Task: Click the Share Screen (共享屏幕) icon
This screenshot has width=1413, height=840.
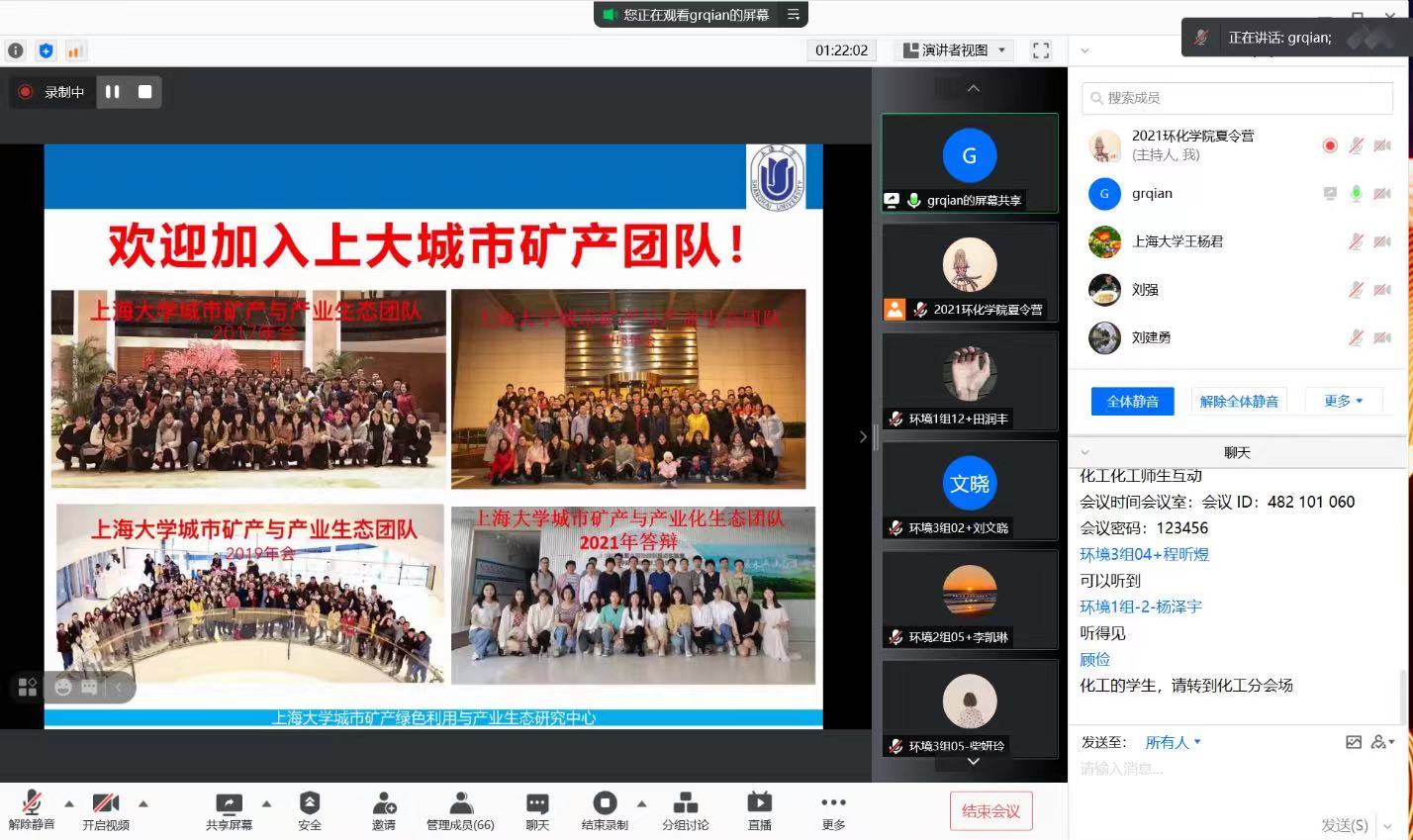Action: (x=229, y=802)
